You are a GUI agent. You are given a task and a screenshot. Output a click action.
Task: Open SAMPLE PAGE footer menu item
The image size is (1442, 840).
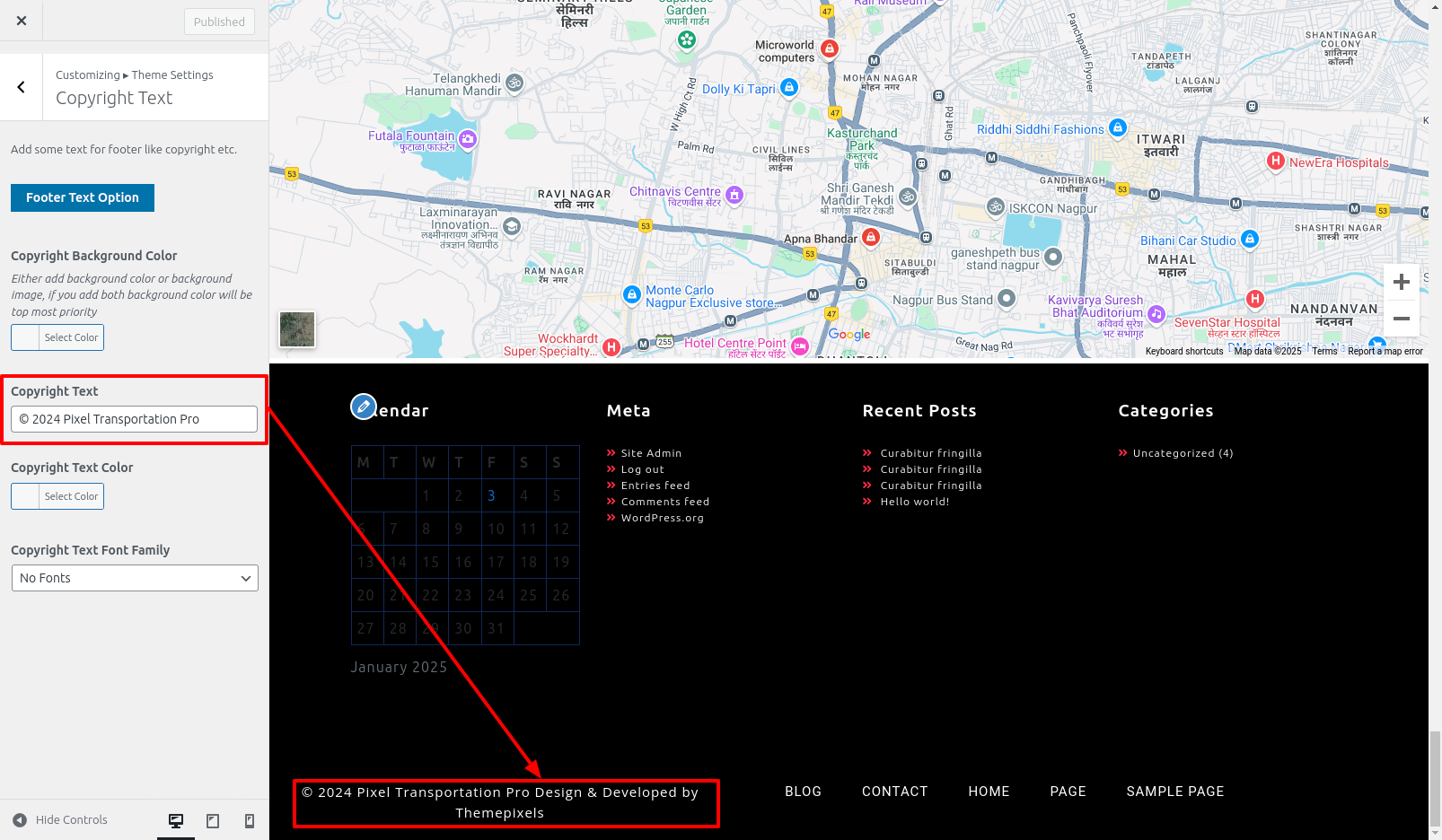(1175, 792)
